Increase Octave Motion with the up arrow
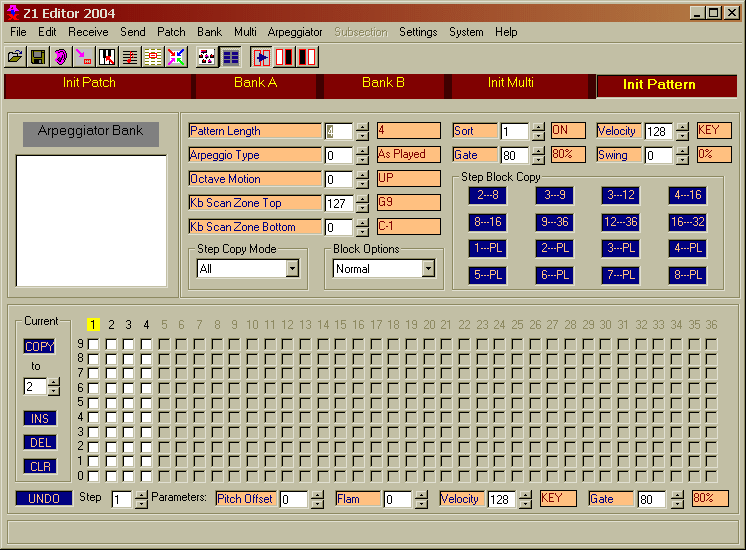Image resolution: width=746 pixels, height=550 pixels. coord(363,175)
